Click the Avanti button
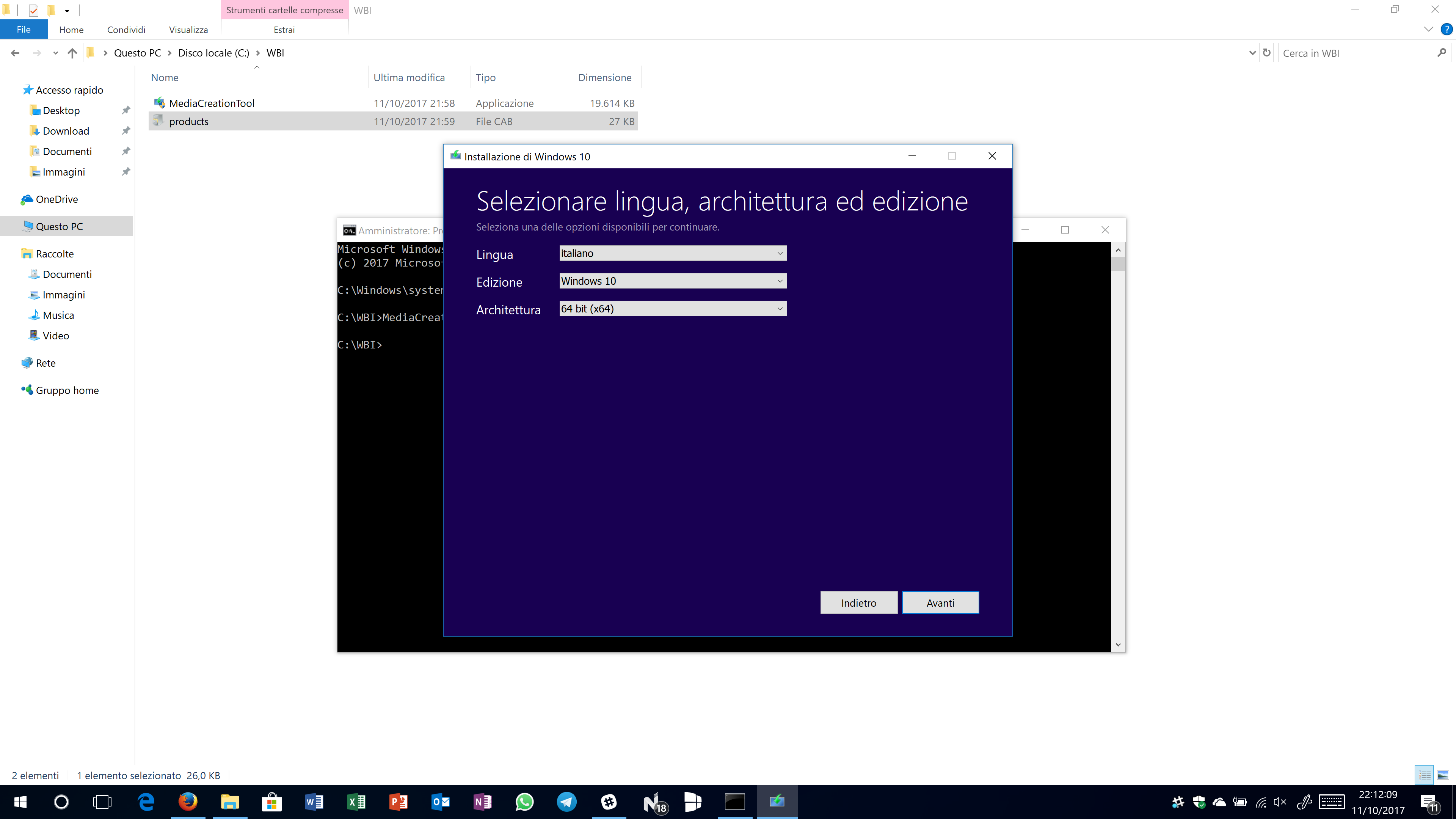Image resolution: width=1456 pixels, height=819 pixels. click(940, 602)
